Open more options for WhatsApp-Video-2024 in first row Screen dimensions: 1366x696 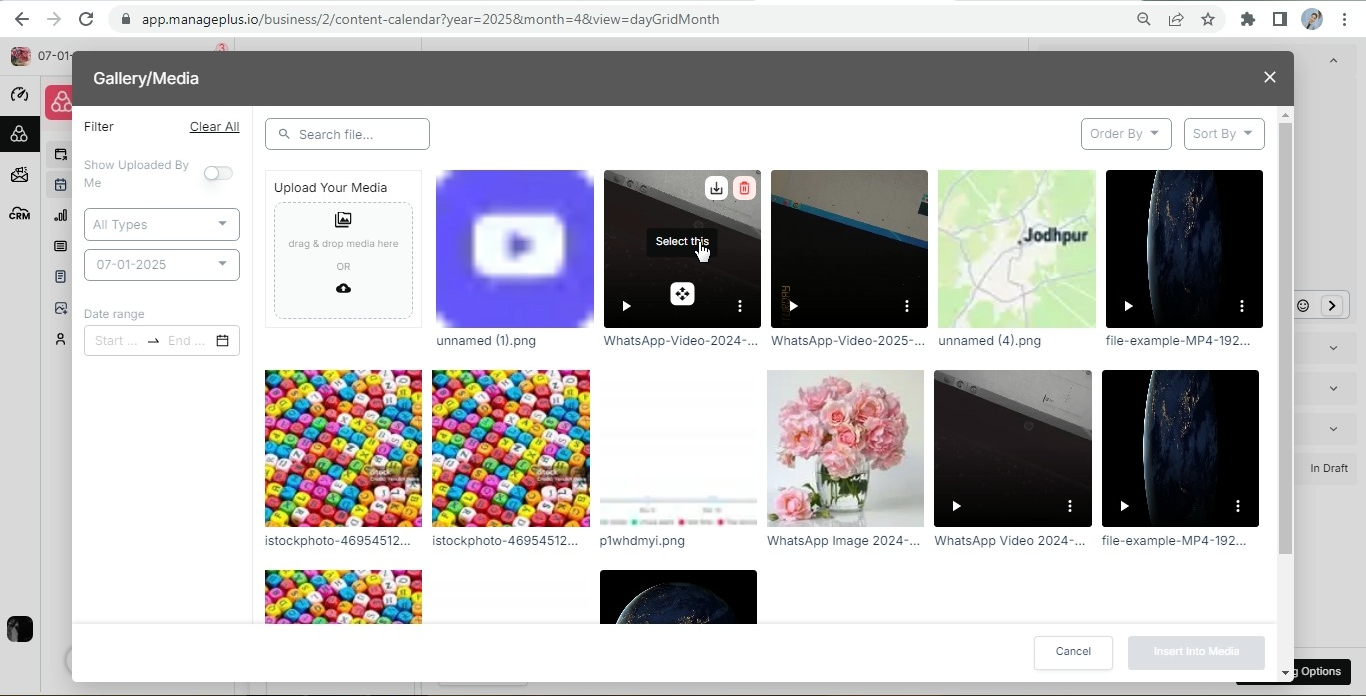click(740, 306)
